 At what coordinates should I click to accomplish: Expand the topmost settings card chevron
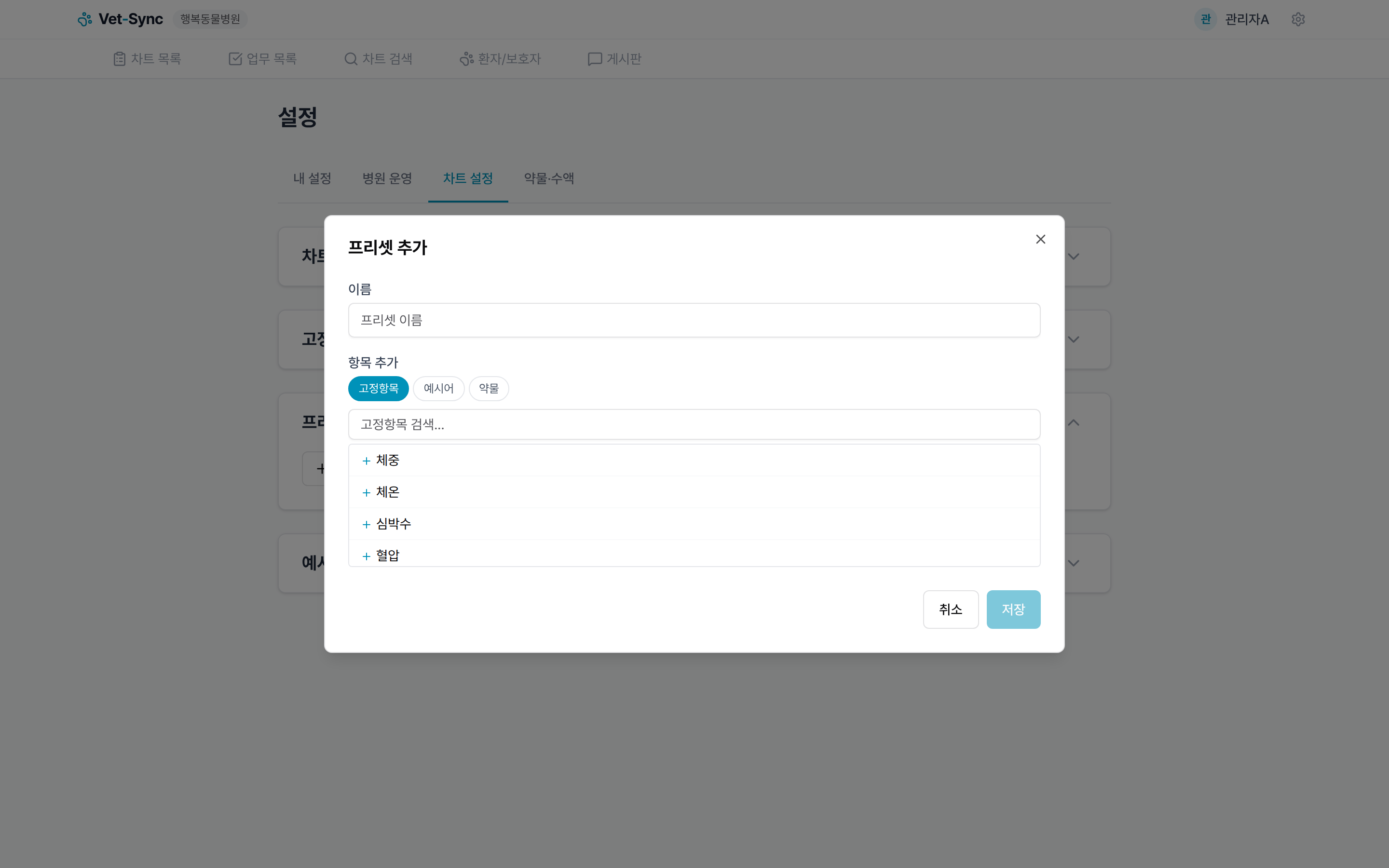click(1073, 257)
